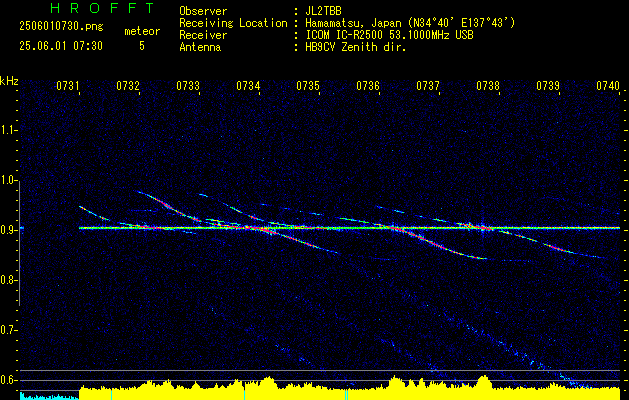
Task: Click the HROFFT title text
Action: (103, 8)
